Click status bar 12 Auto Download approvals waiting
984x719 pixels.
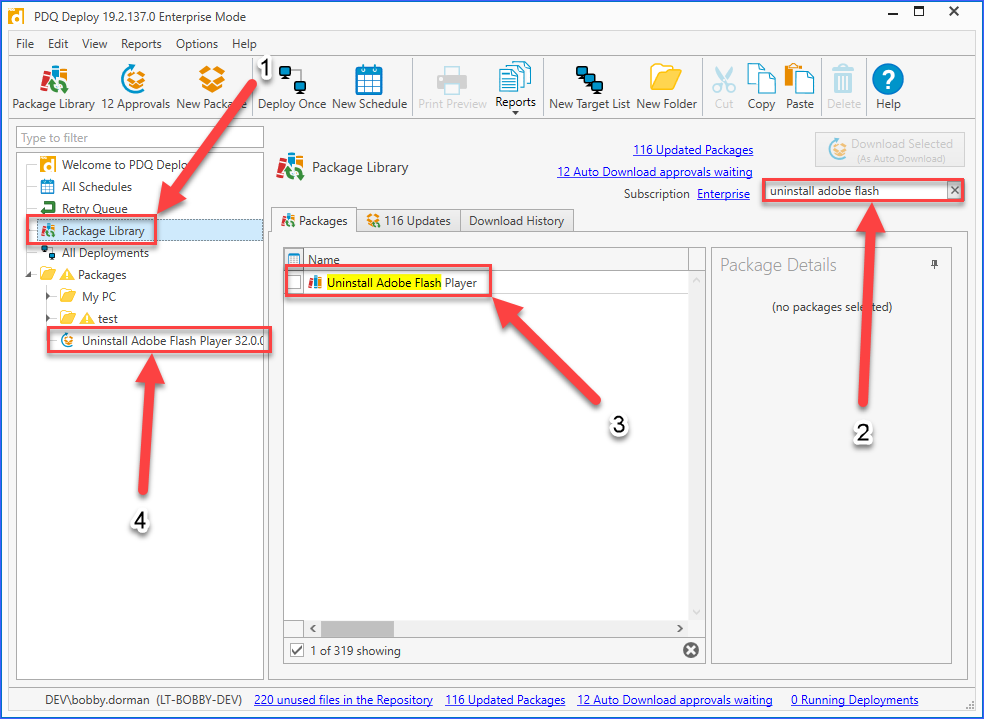click(675, 700)
